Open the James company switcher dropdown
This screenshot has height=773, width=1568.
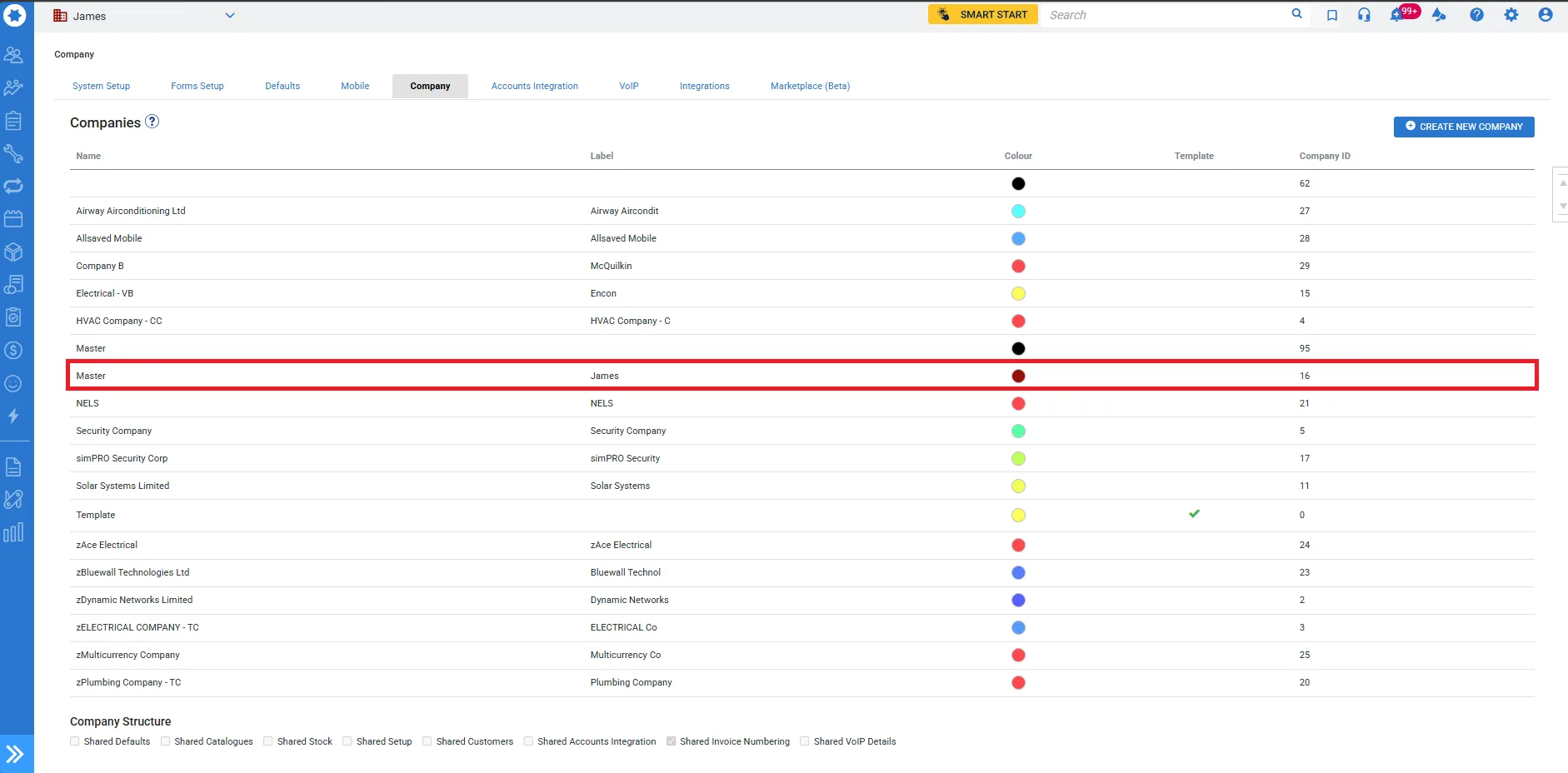(144, 16)
